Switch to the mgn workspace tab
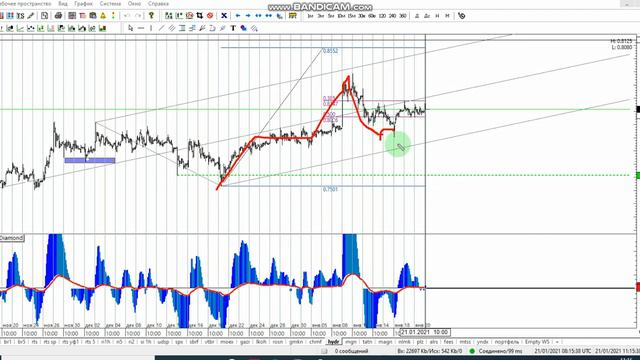 351,342
